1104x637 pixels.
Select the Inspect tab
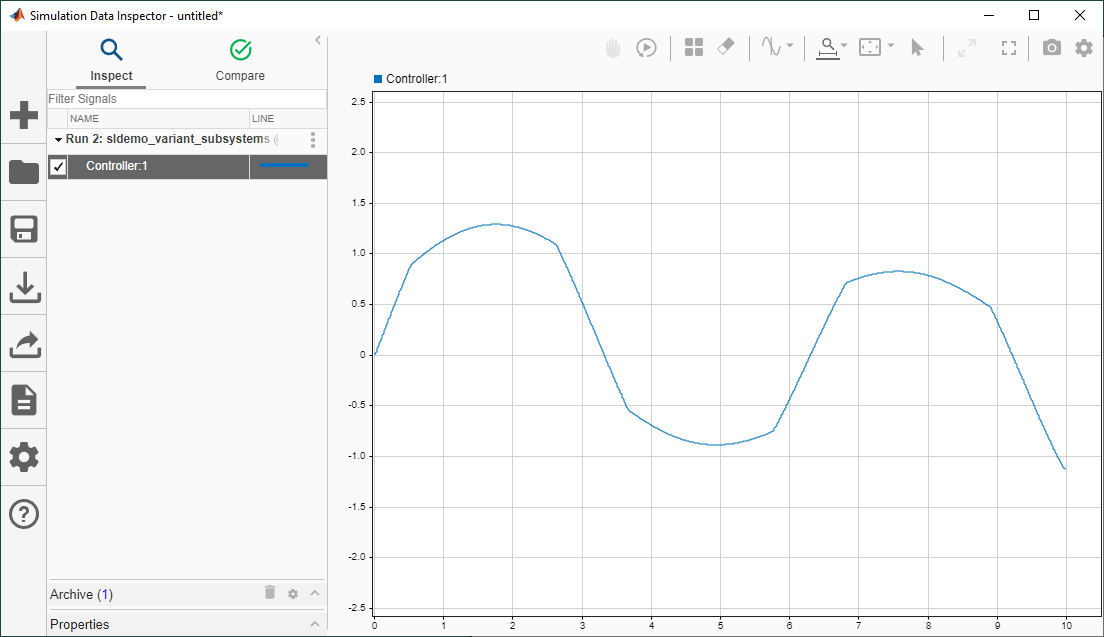click(x=111, y=60)
